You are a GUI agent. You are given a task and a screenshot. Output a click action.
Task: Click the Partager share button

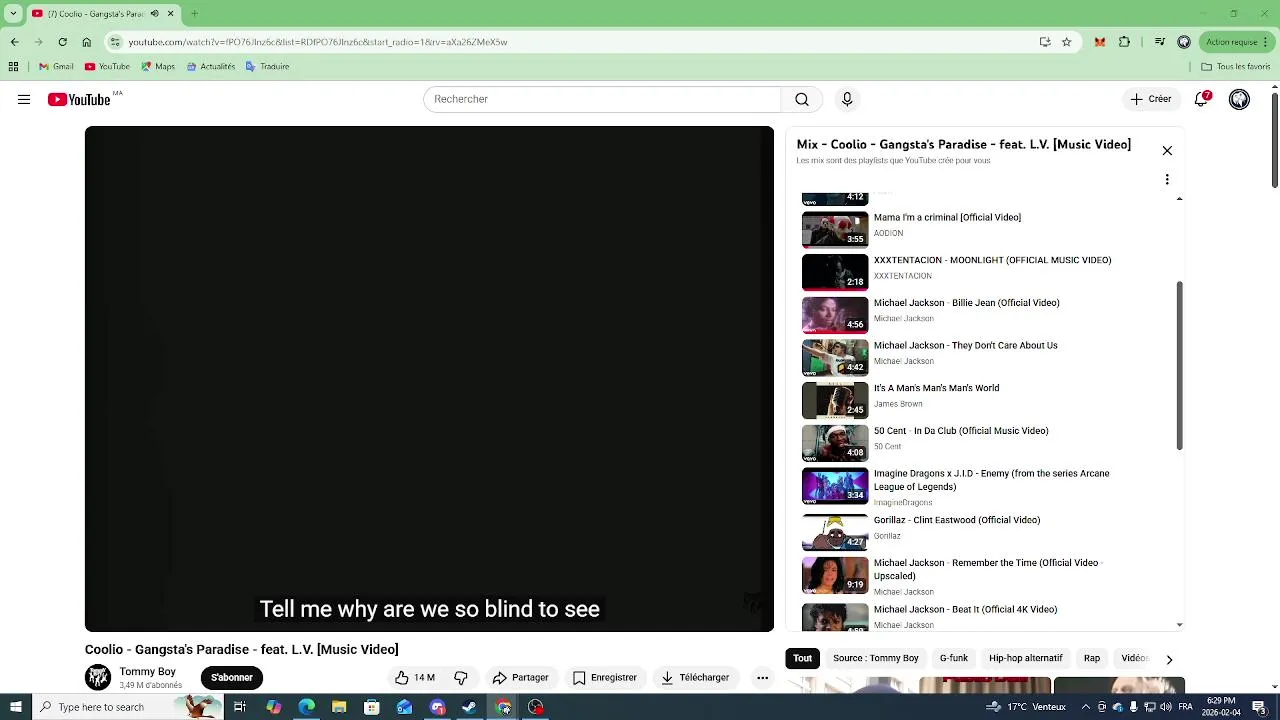(x=521, y=677)
